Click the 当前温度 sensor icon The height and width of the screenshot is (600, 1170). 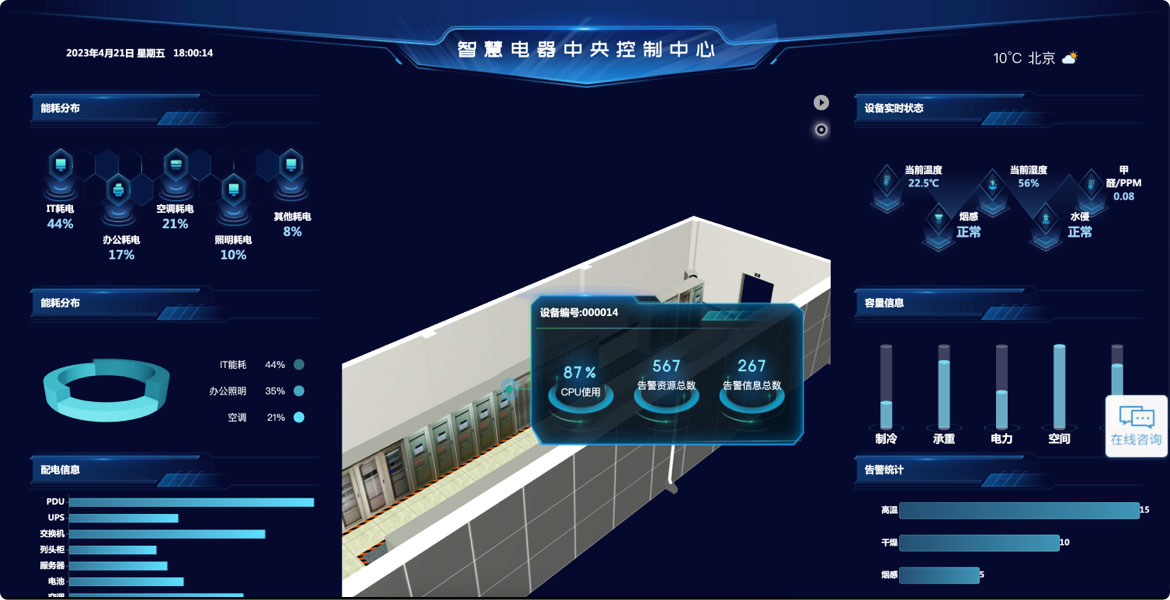[885, 184]
